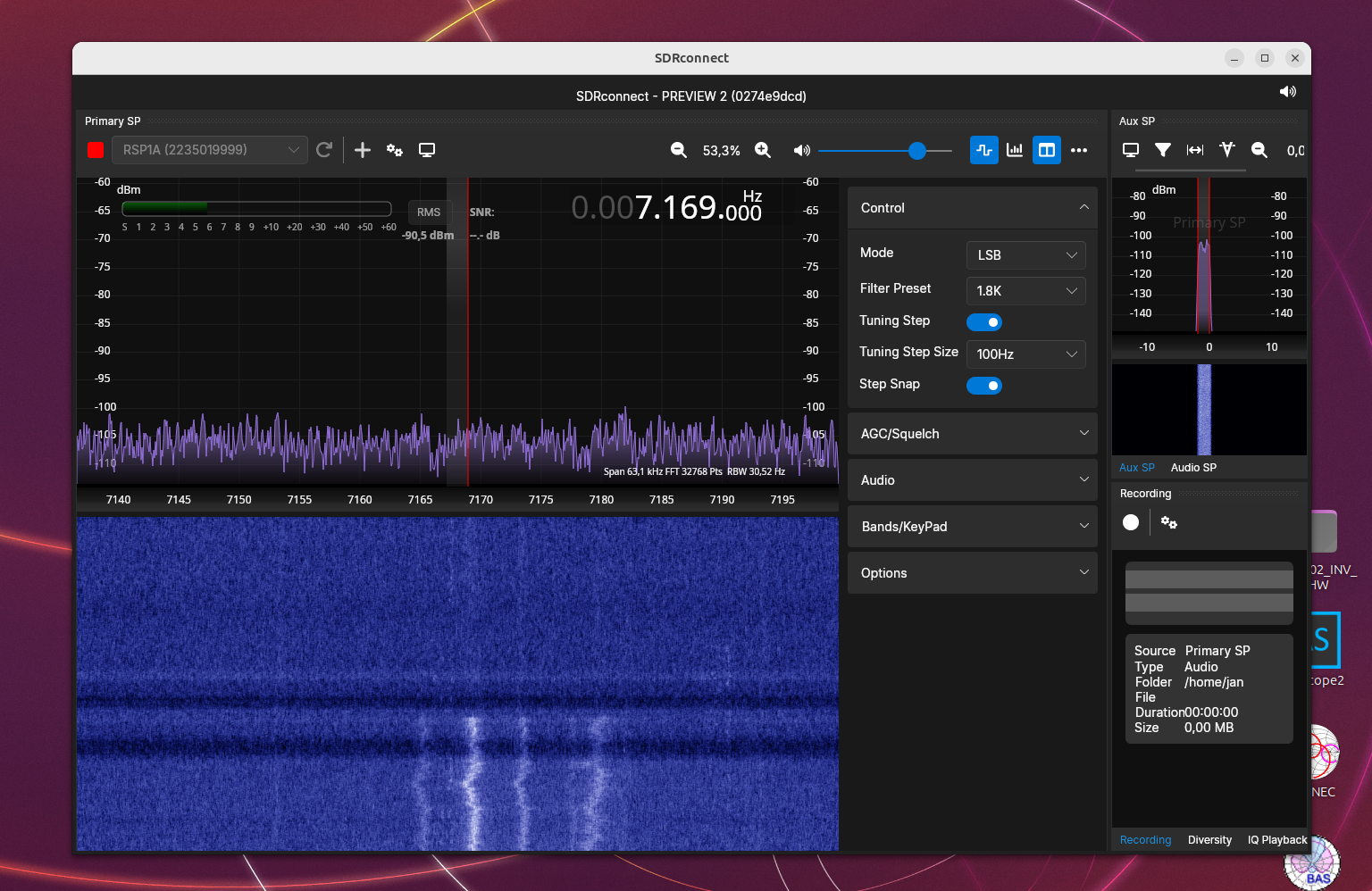Click the 7.169.000 frequency display
The width and height of the screenshot is (1372, 891).
pos(666,208)
